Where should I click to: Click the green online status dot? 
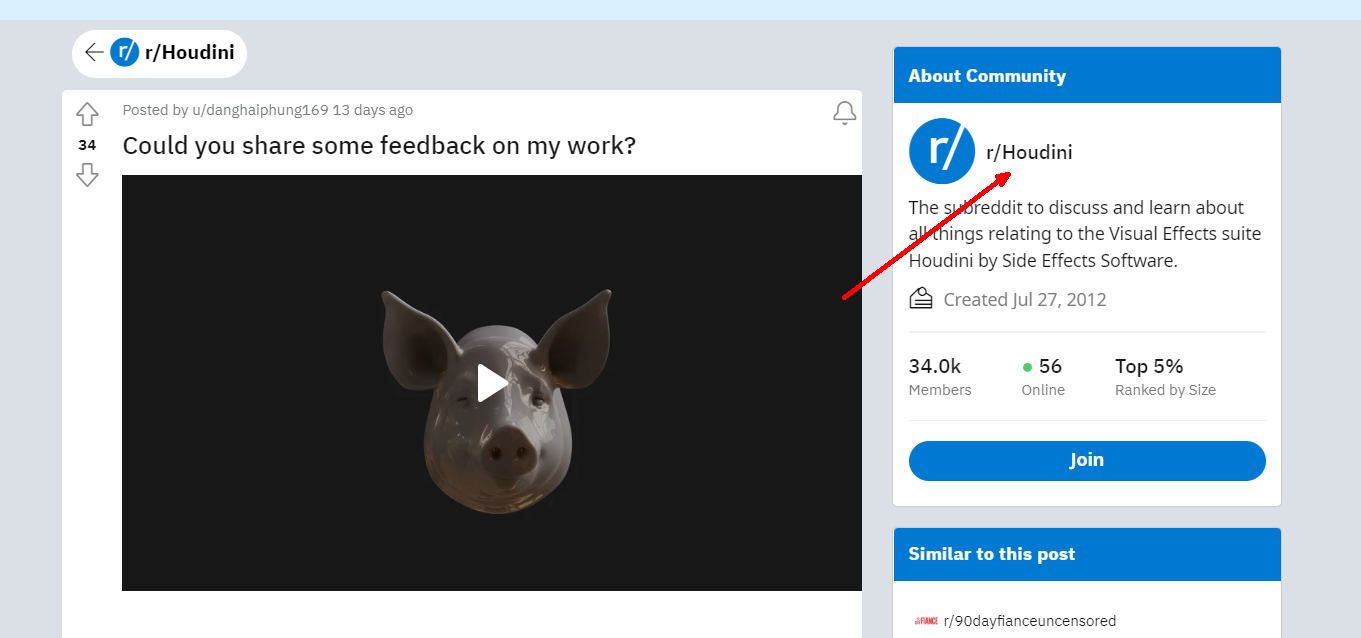1027,367
